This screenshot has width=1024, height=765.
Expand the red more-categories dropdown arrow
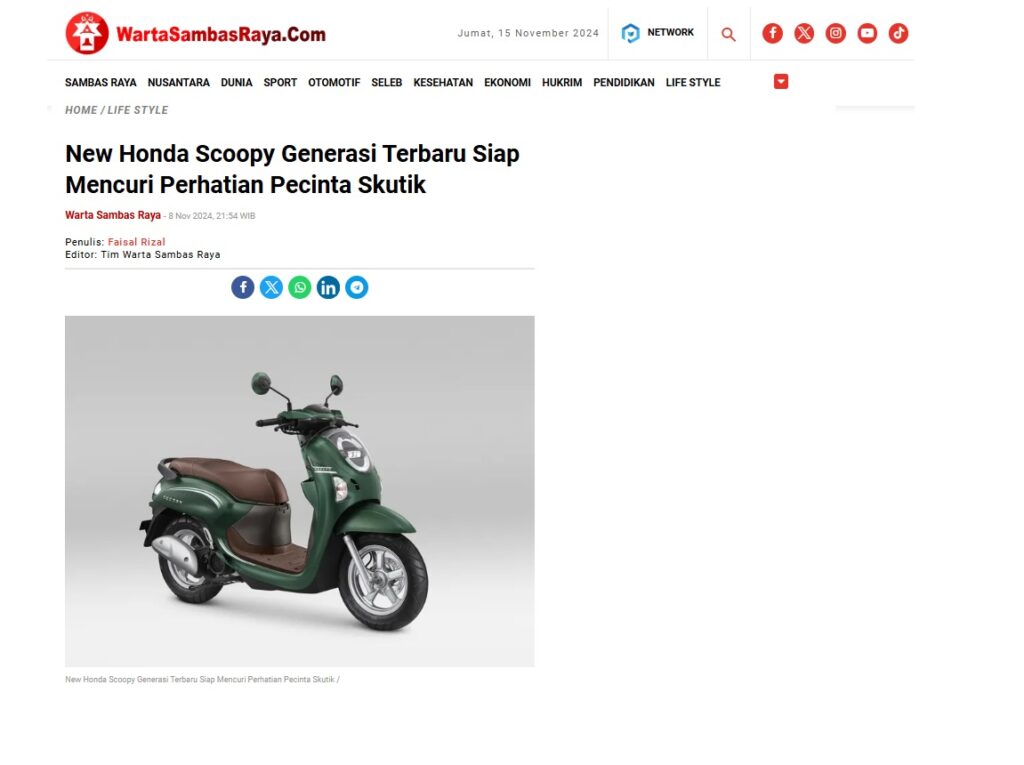coord(781,82)
